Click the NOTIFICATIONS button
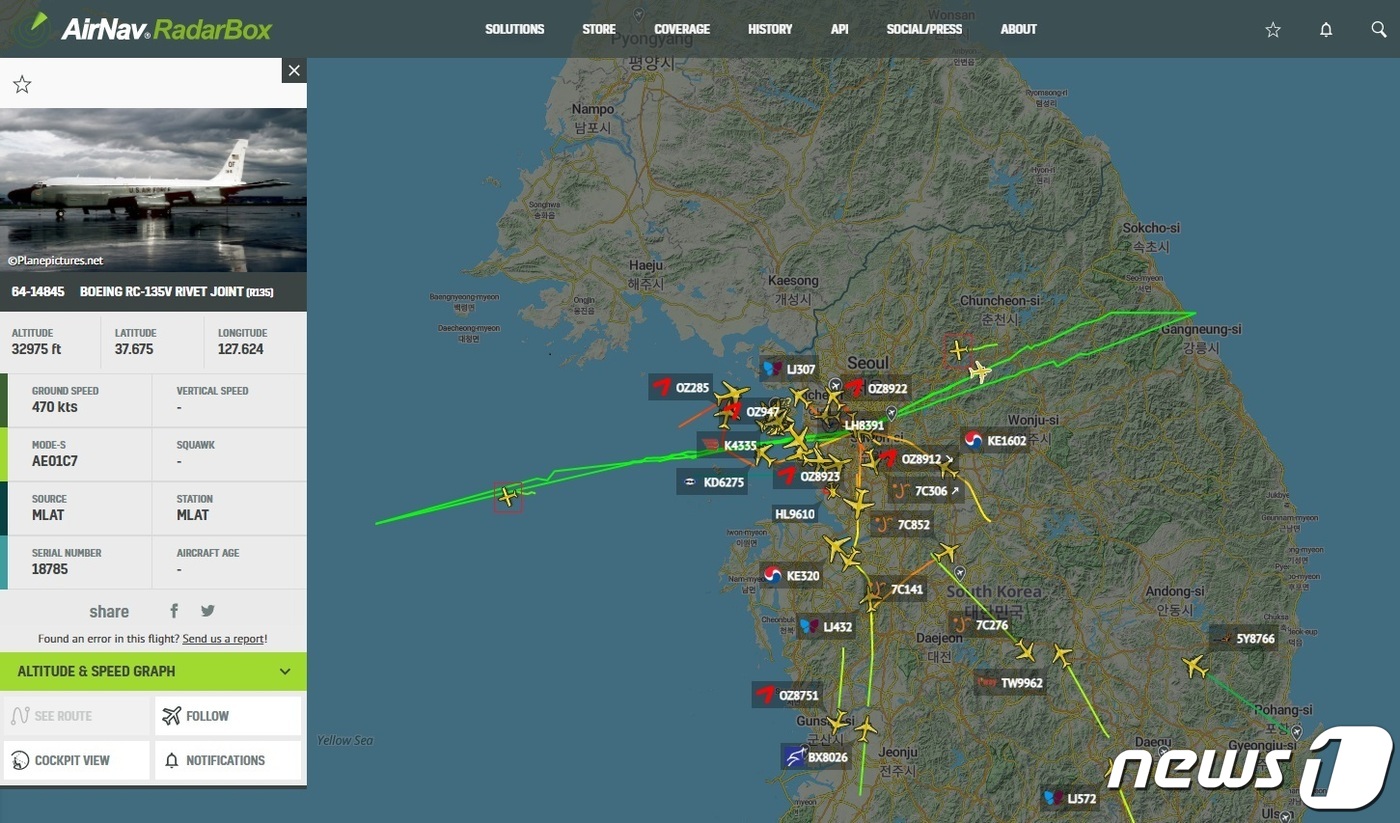 pyautogui.click(x=228, y=760)
